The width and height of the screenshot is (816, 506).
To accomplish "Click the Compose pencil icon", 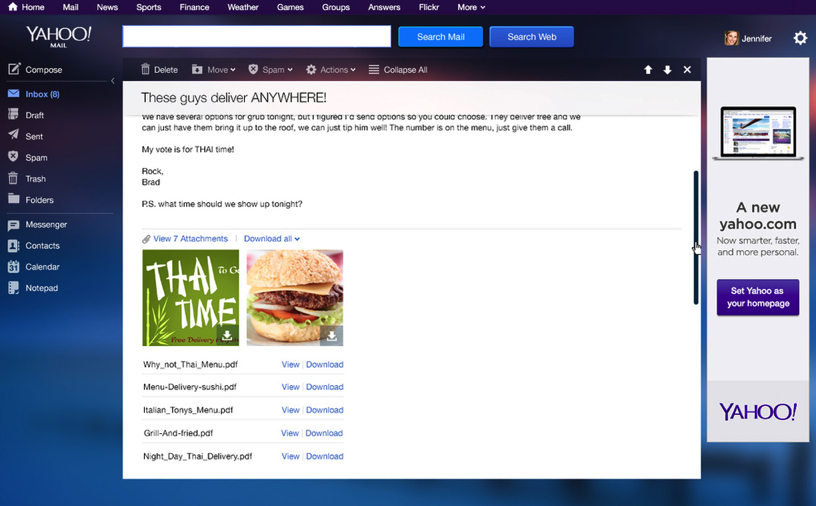I will pyautogui.click(x=14, y=69).
